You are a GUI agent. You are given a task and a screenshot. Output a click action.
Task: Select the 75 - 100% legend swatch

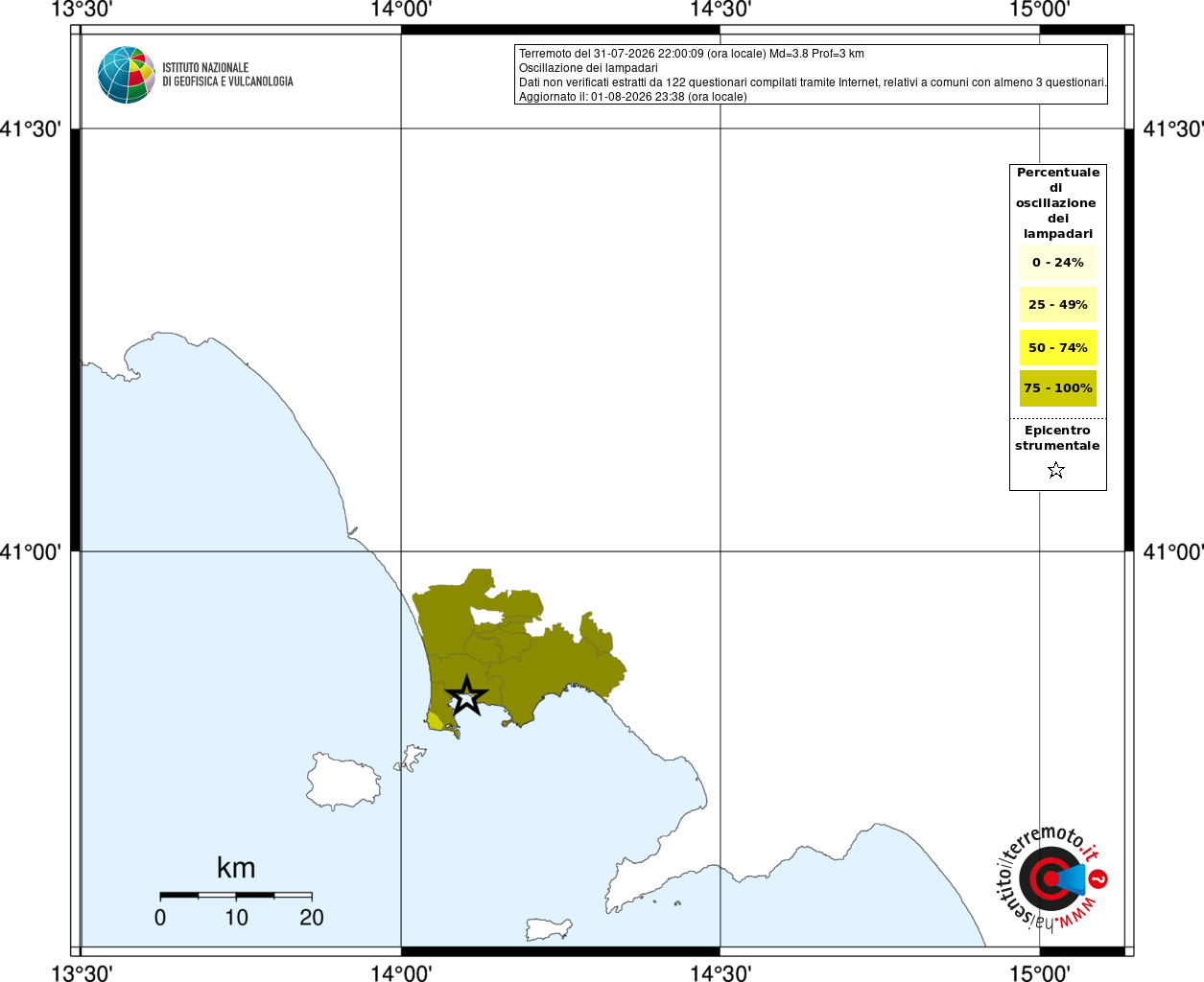1058,388
